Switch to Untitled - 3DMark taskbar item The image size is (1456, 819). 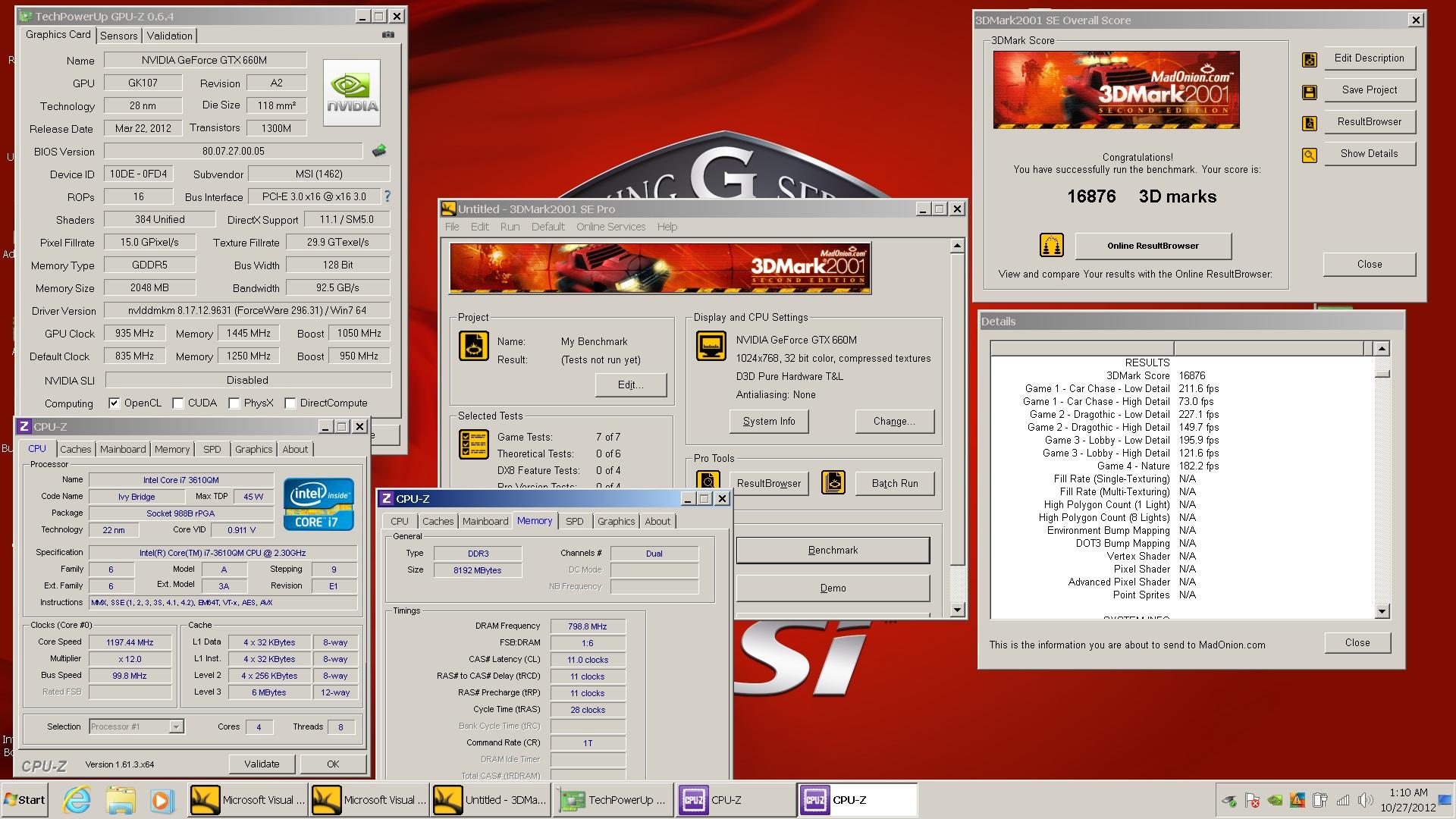491,800
